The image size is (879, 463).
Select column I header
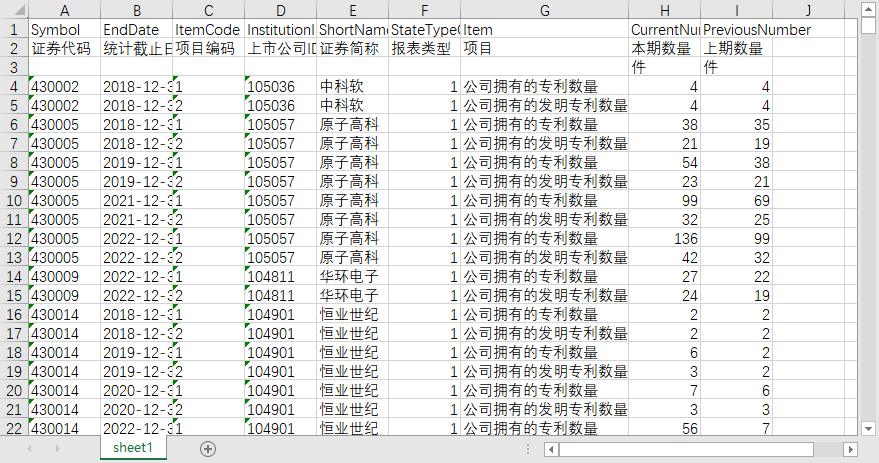coord(737,10)
